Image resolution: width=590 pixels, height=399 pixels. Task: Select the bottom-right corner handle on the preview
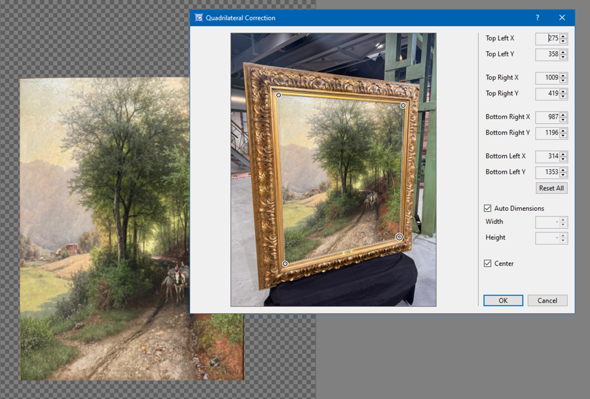pyautogui.click(x=399, y=237)
